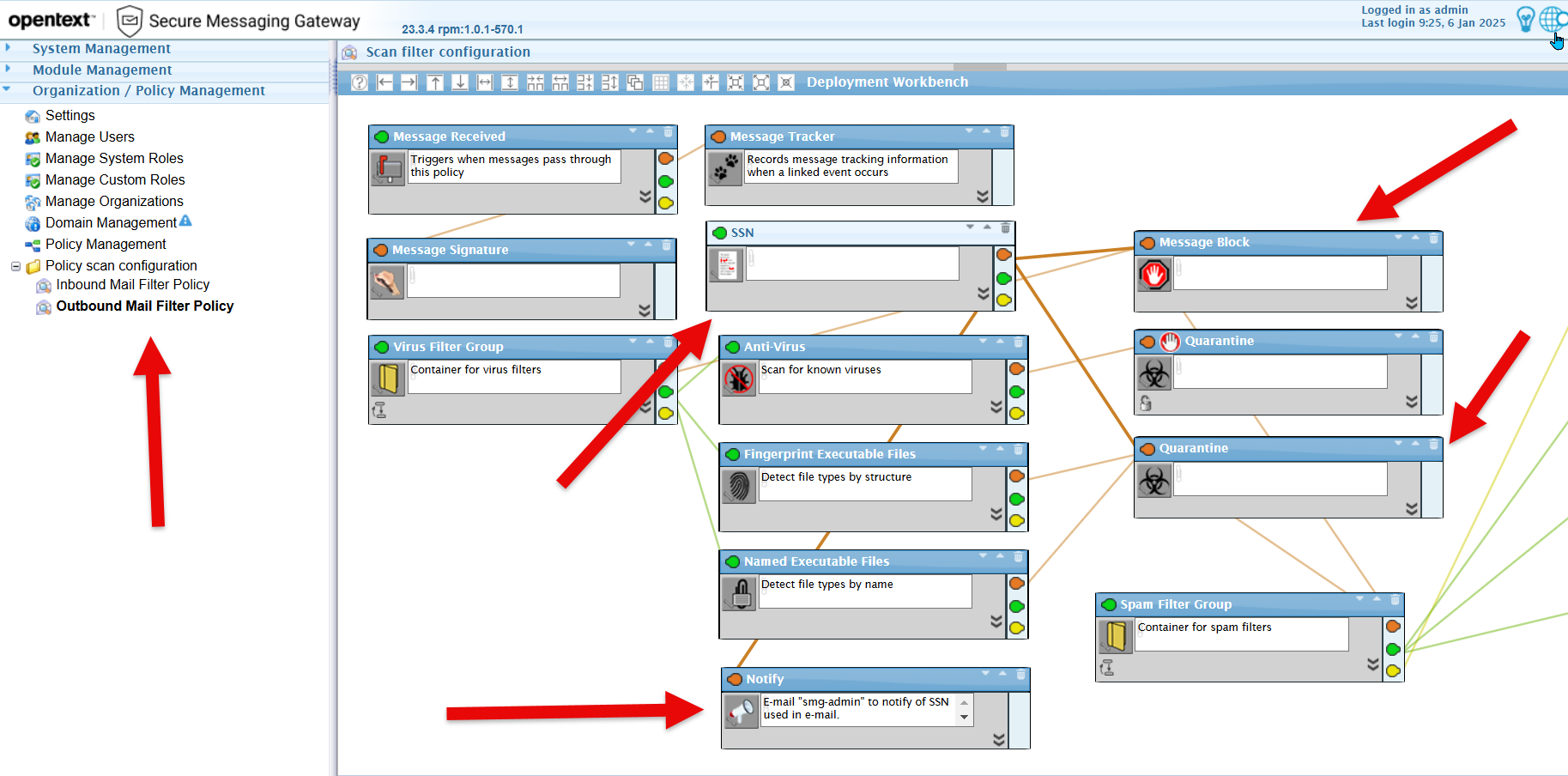Click the Message Received mailbox icon

coord(388,168)
